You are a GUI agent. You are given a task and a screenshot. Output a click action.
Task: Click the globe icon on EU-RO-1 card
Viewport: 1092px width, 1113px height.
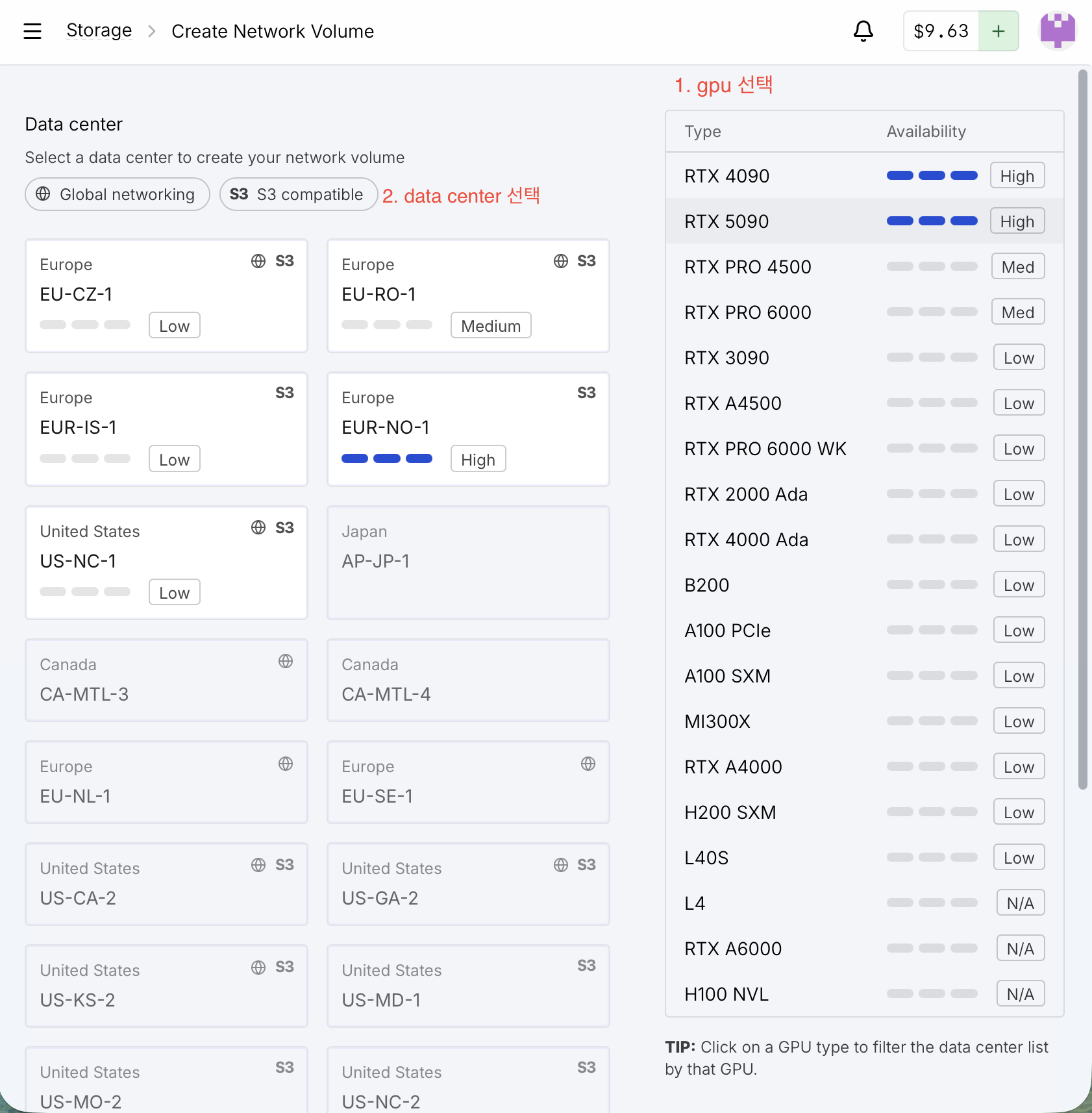click(x=561, y=261)
